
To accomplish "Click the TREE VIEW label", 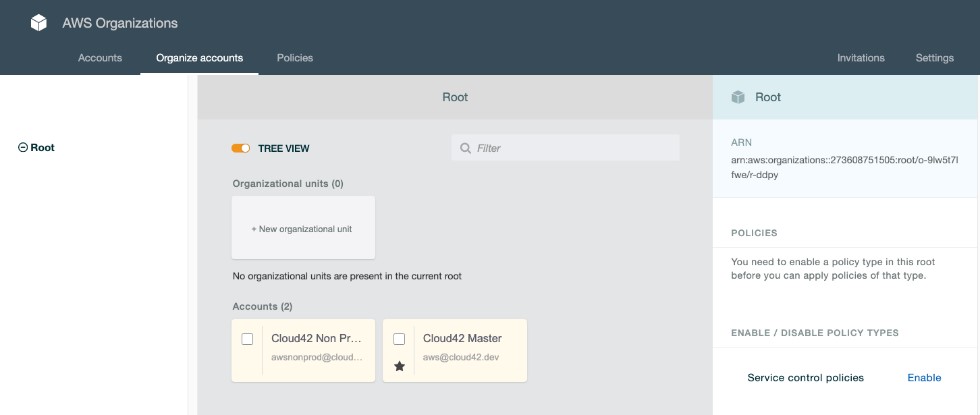I will [x=284, y=149].
